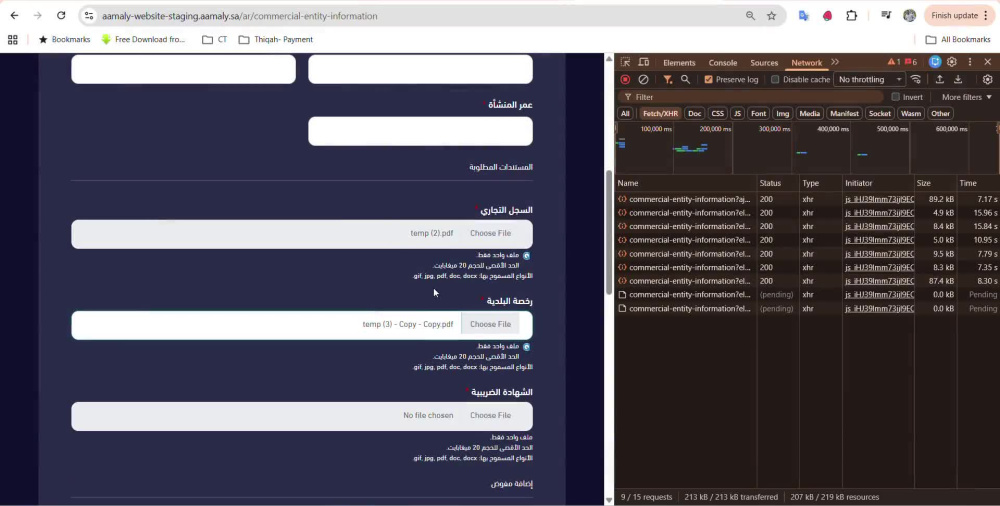Select the 89.2 kB commercial-entity-information request
Viewport: 1000px width, 506px height.
pyautogui.click(x=807, y=199)
